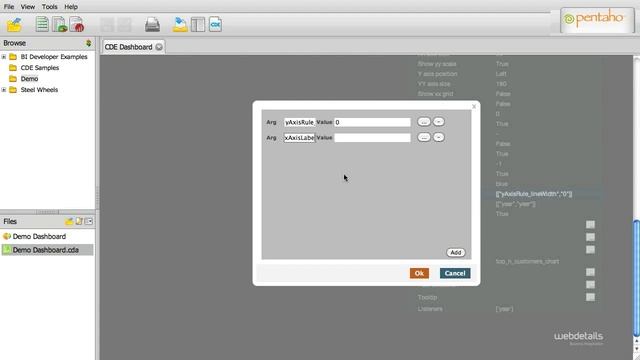
Task: Click the Add button in dialog
Action: pos(456,253)
